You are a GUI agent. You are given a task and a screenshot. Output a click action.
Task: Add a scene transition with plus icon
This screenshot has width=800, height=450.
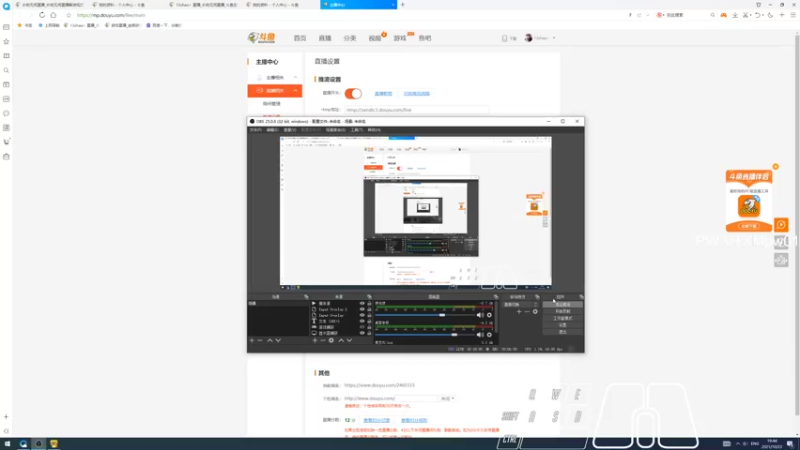519,312
